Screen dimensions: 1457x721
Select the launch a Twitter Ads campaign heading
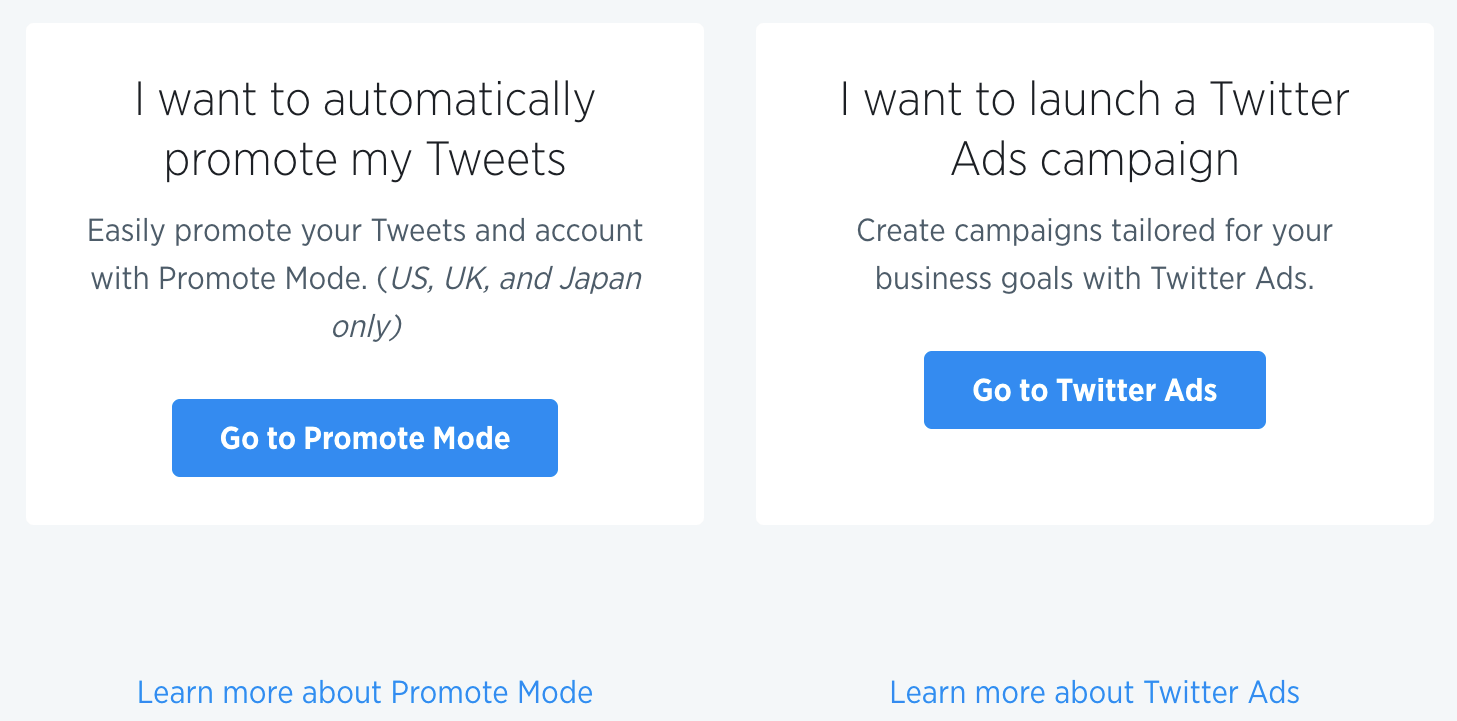click(1095, 128)
